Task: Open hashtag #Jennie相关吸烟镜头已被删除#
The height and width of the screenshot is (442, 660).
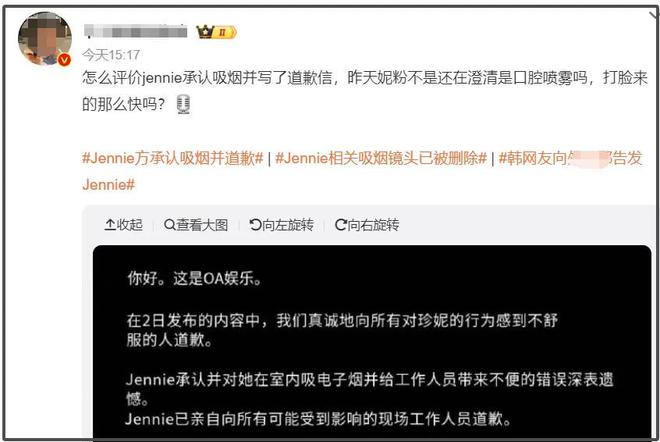Action: [x=381, y=158]
